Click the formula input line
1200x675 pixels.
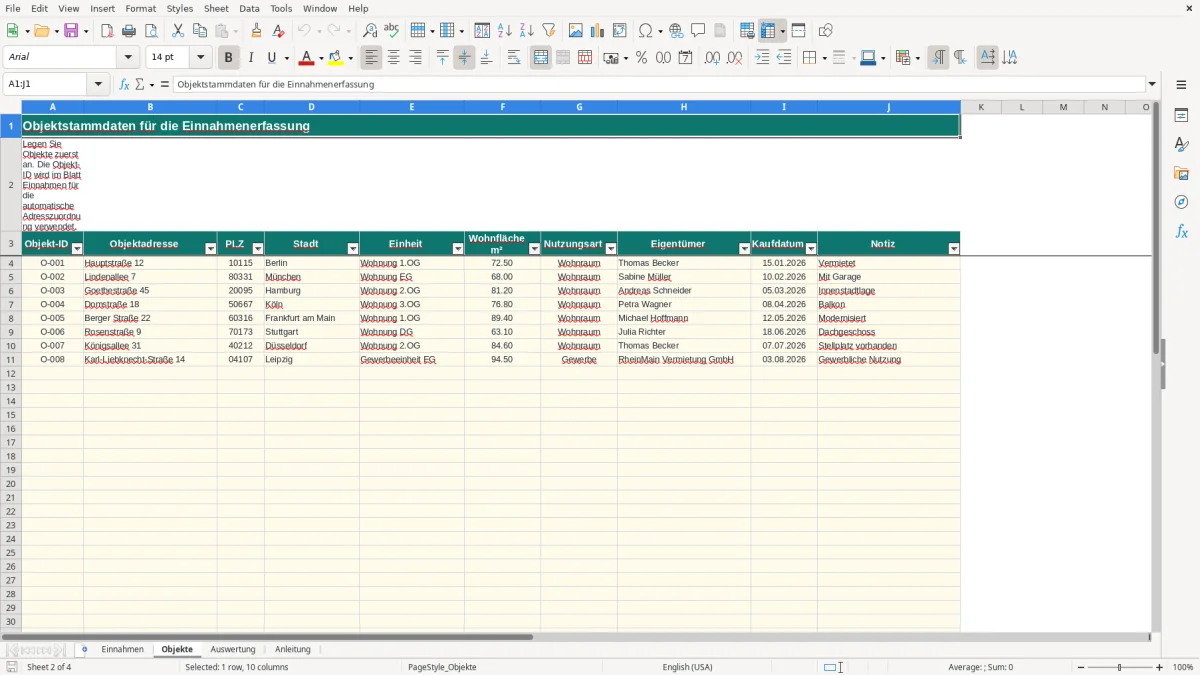pyautogui.click(x=658, y=85)
